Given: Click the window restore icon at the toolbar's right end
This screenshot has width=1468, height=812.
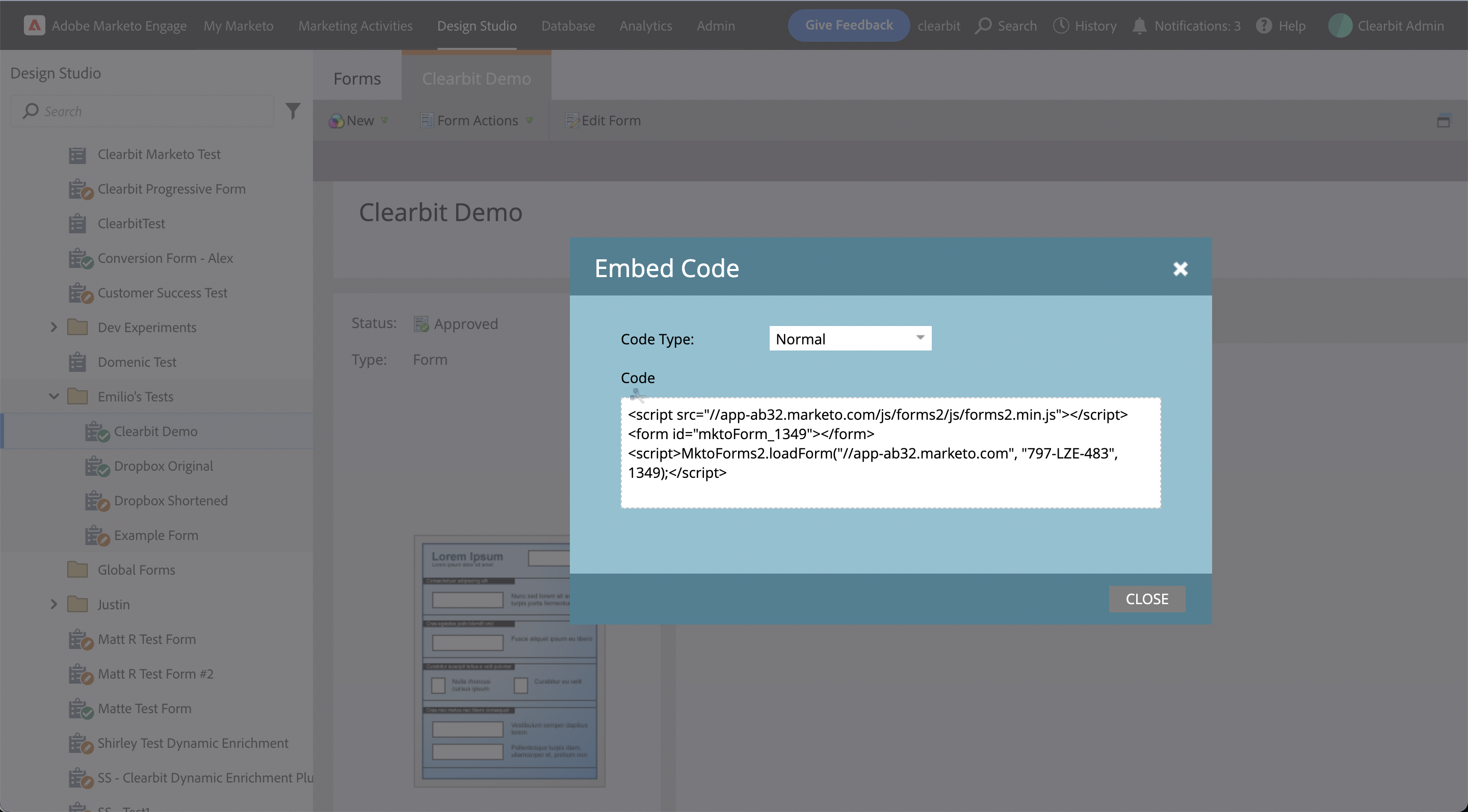Looking at the screenshot, I should 1443,121.
